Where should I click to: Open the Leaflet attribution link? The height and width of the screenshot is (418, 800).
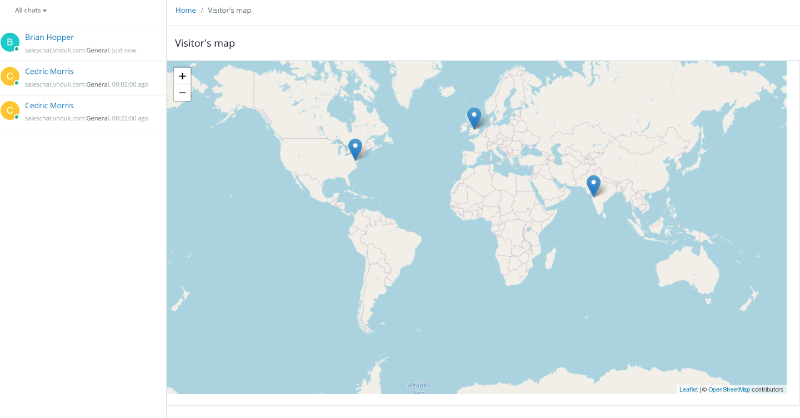point(688,389)
